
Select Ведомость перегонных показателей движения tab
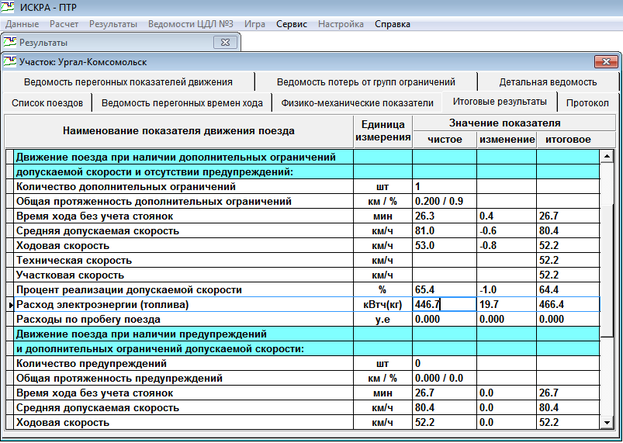point(128,82)
